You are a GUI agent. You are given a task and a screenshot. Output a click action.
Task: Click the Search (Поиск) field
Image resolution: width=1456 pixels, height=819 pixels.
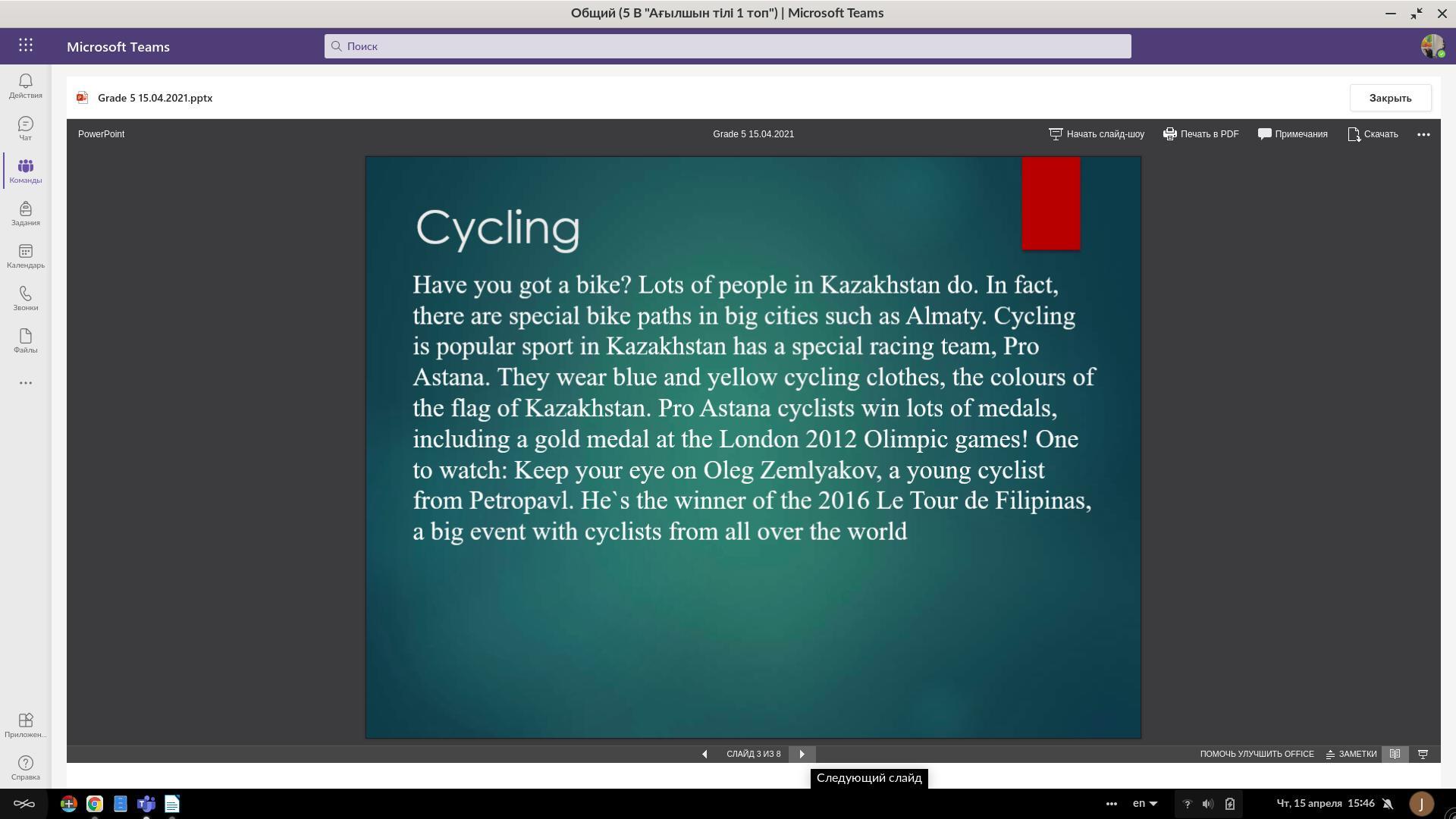coord(727,46)
